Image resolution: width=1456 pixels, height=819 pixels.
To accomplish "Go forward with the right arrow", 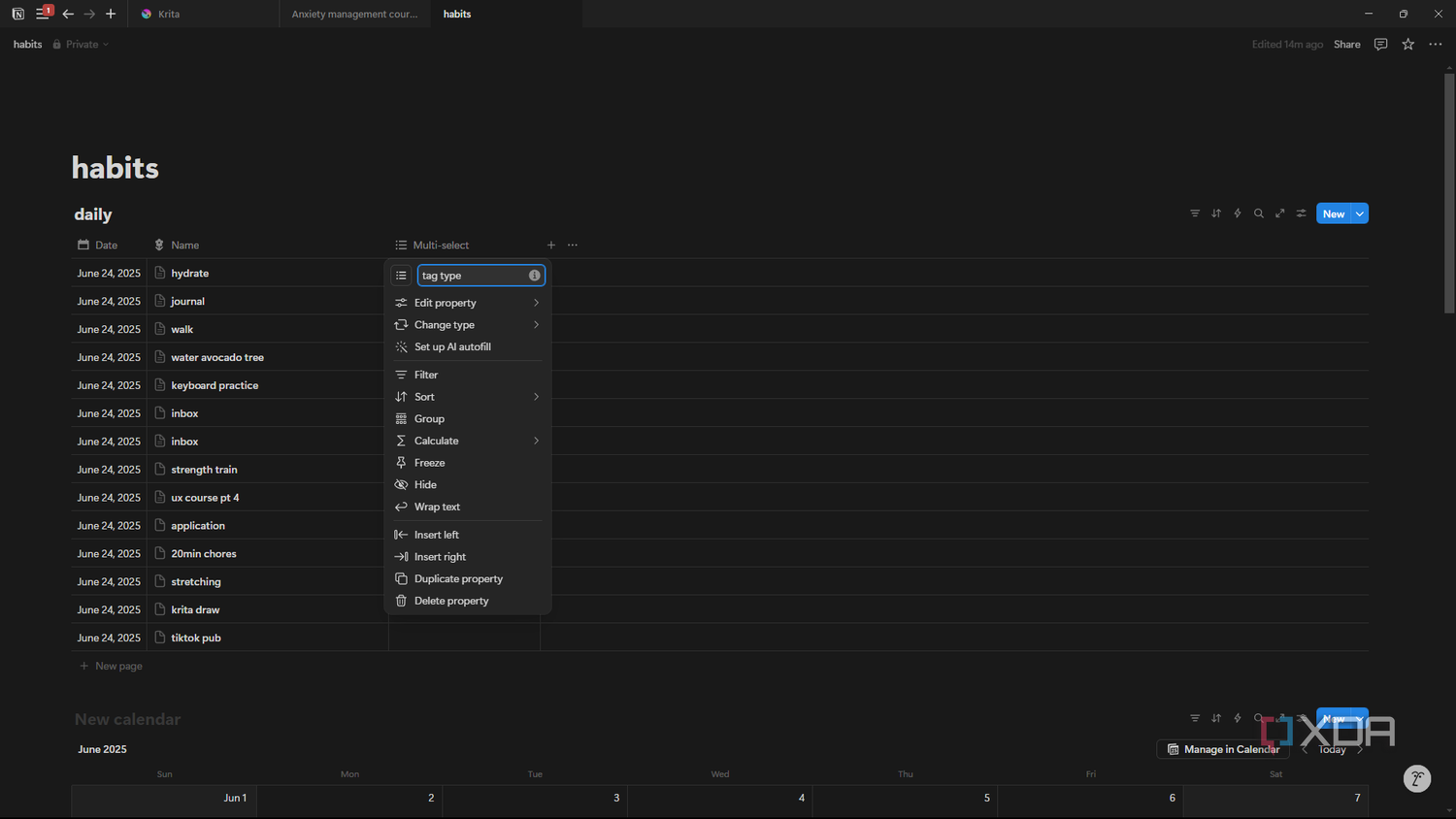I will coord(89,14).
